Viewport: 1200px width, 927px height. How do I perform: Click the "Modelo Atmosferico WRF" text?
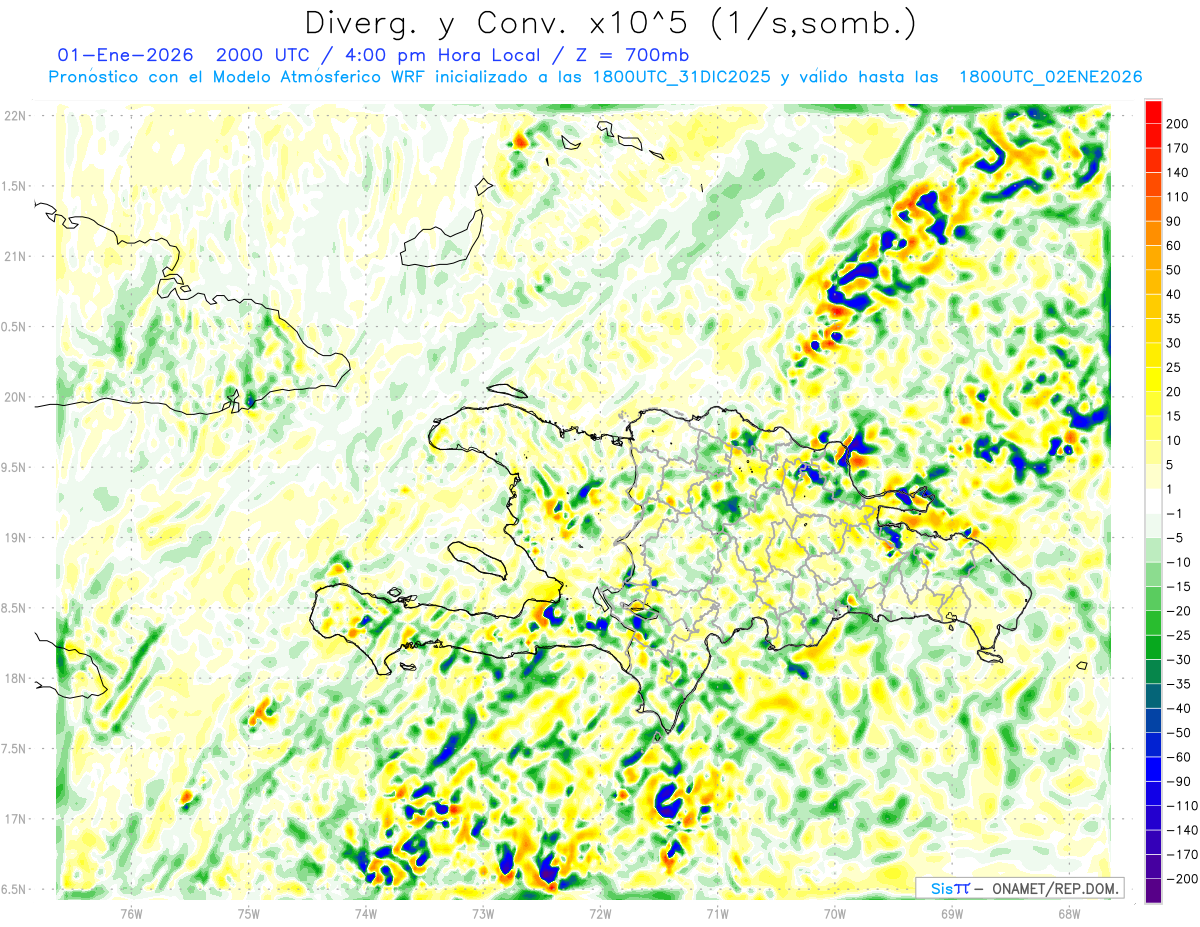[317, 77]
